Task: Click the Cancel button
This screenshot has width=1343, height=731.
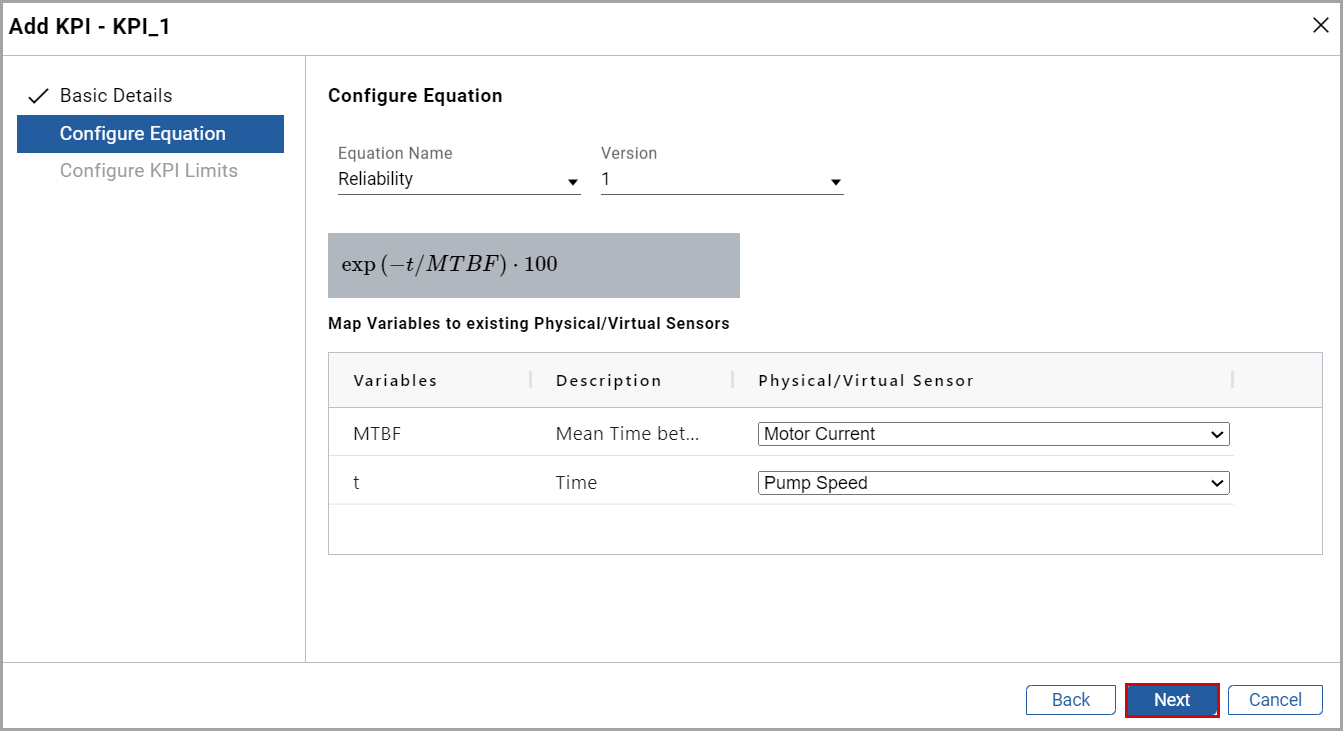Action: click(1274, 699)
